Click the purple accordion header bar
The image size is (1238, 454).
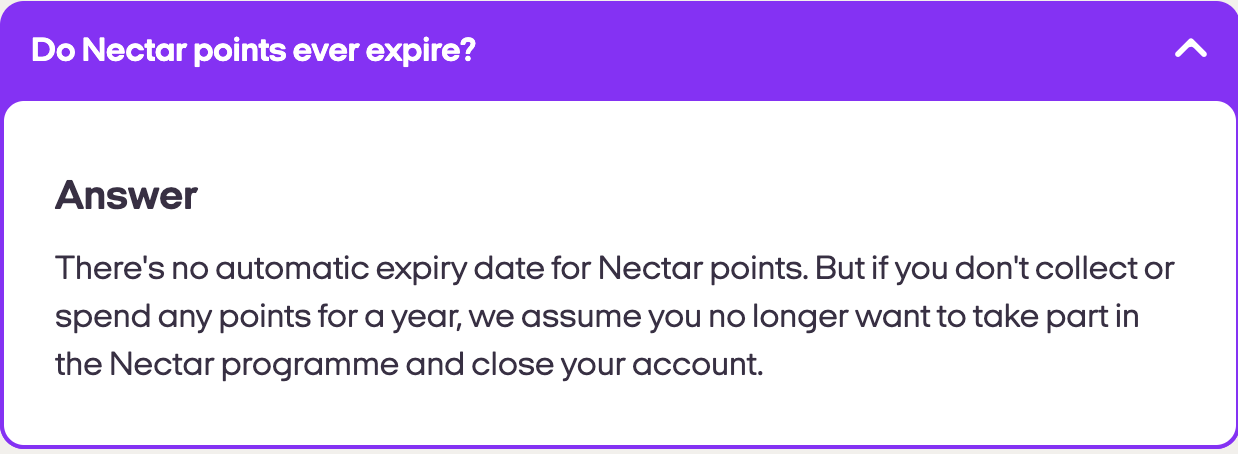[700, 50]
